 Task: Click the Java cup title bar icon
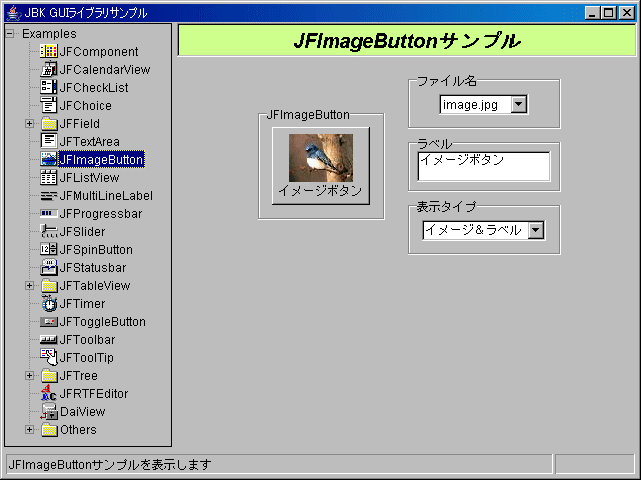pyautogui.click(x=13, y=13)
